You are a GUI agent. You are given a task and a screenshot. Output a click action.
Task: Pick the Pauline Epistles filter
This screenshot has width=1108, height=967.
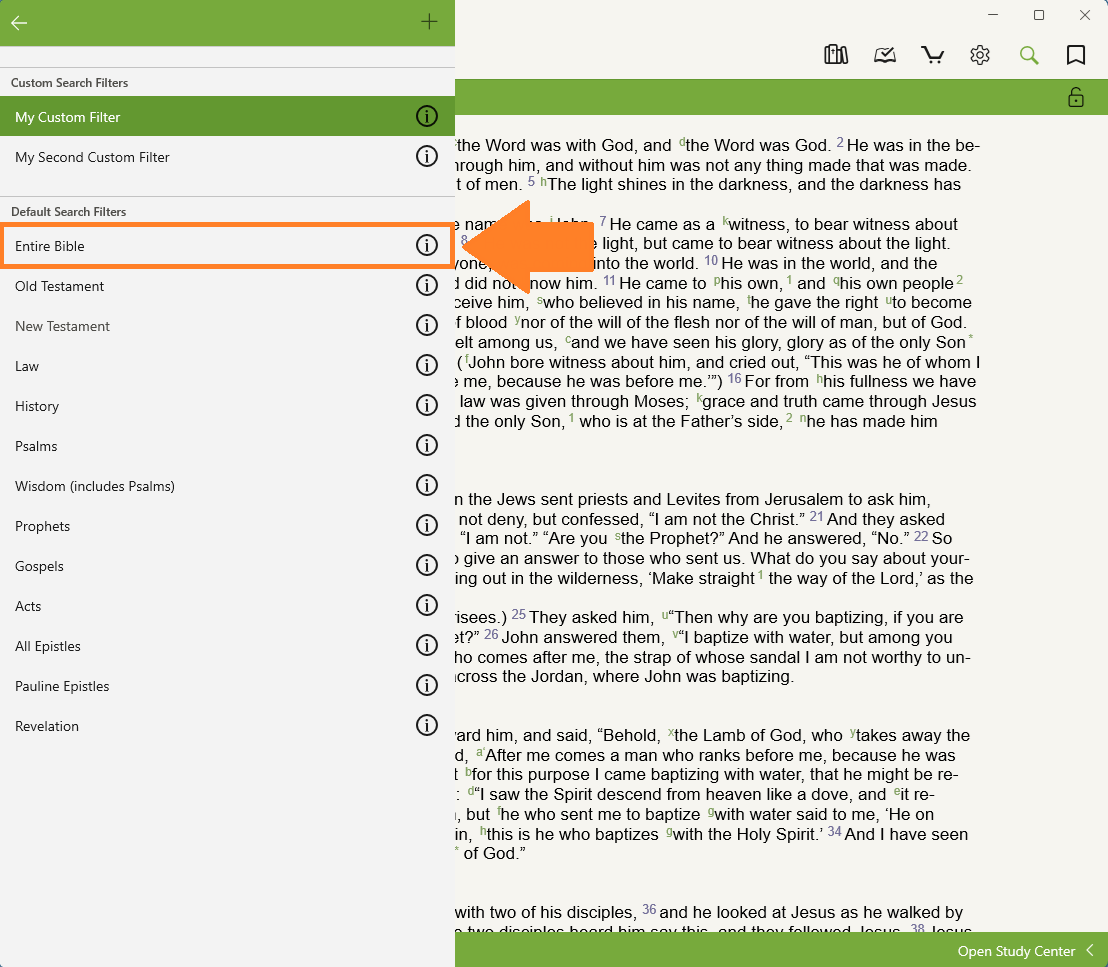click(x=62, y=686)
